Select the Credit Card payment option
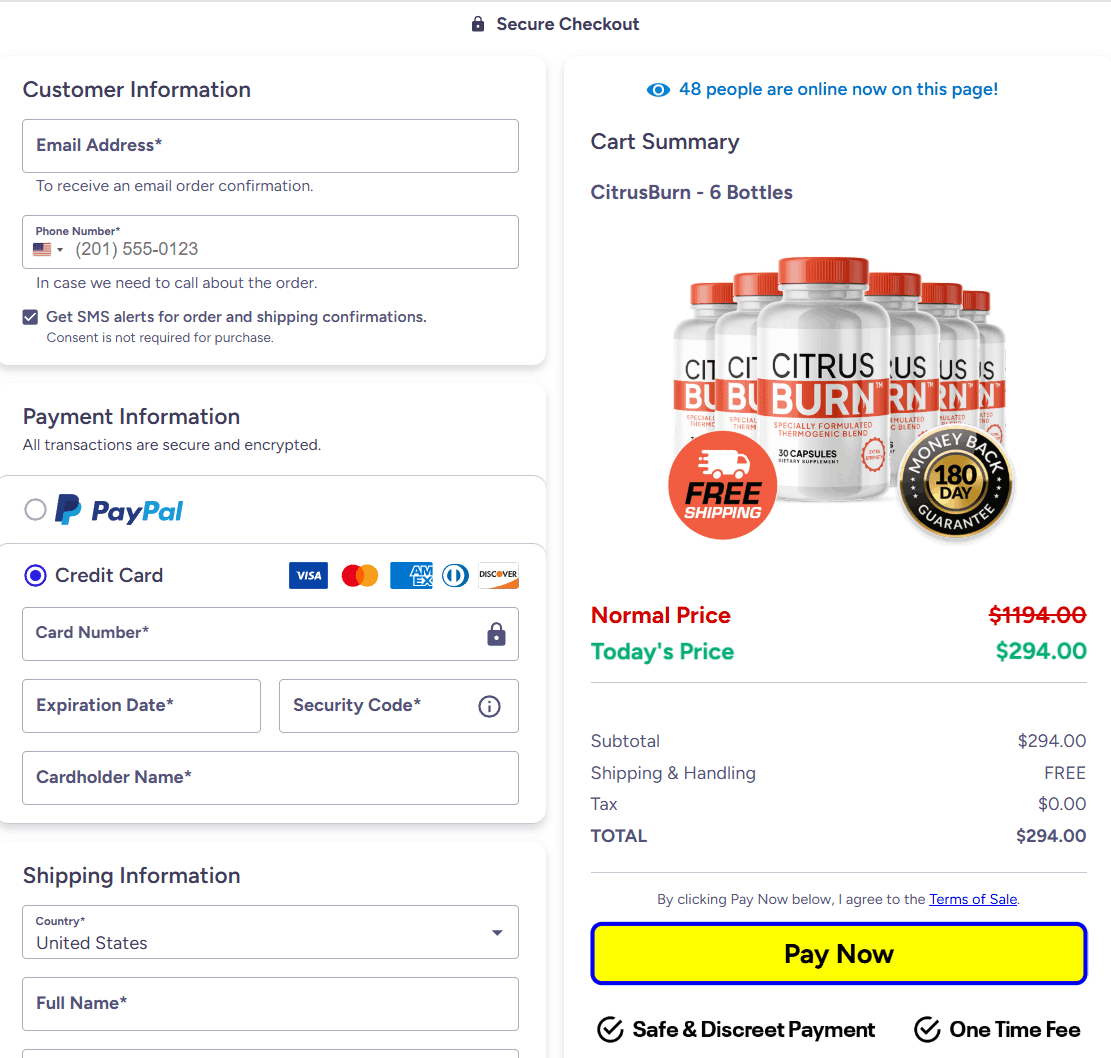Viewport: 1111px width, 1058px height. (x=35, y=575)
